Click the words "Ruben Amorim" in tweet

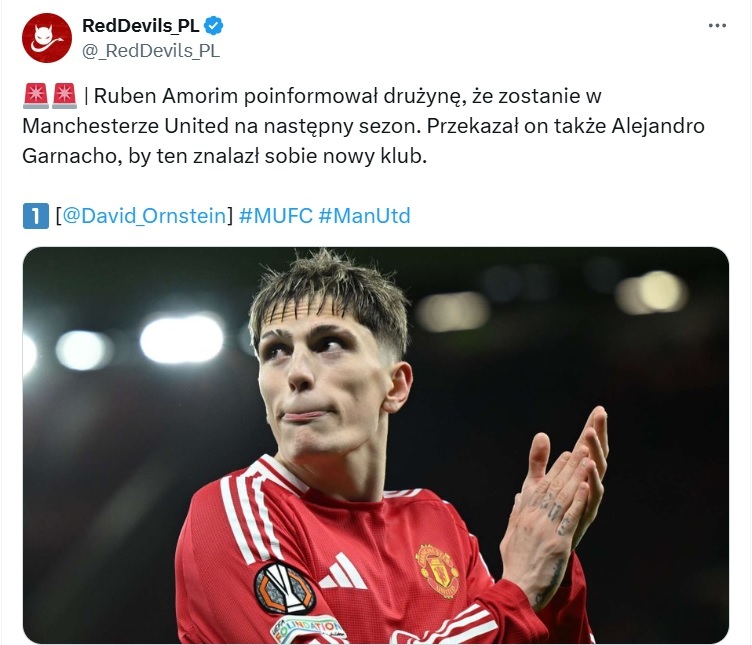tap(165, 96)
